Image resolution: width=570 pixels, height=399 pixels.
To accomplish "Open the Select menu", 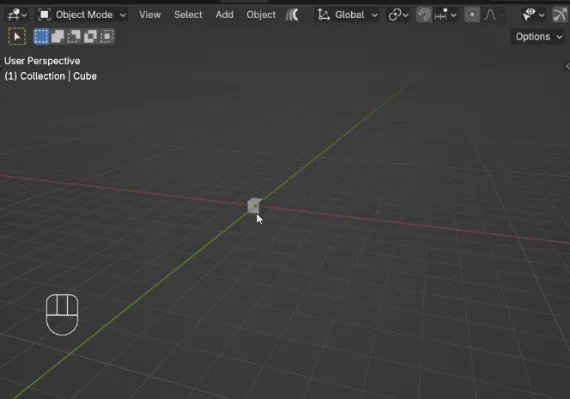I will point(188,15).
